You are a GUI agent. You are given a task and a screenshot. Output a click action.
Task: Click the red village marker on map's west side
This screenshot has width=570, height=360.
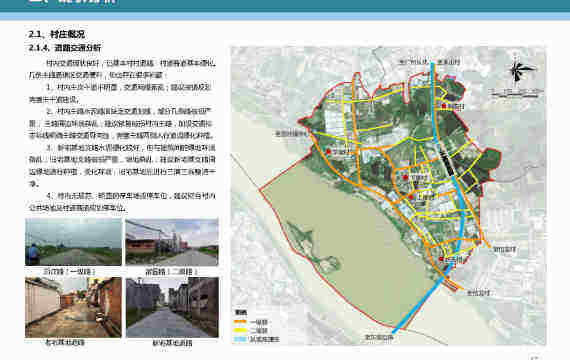coord(328,152)
